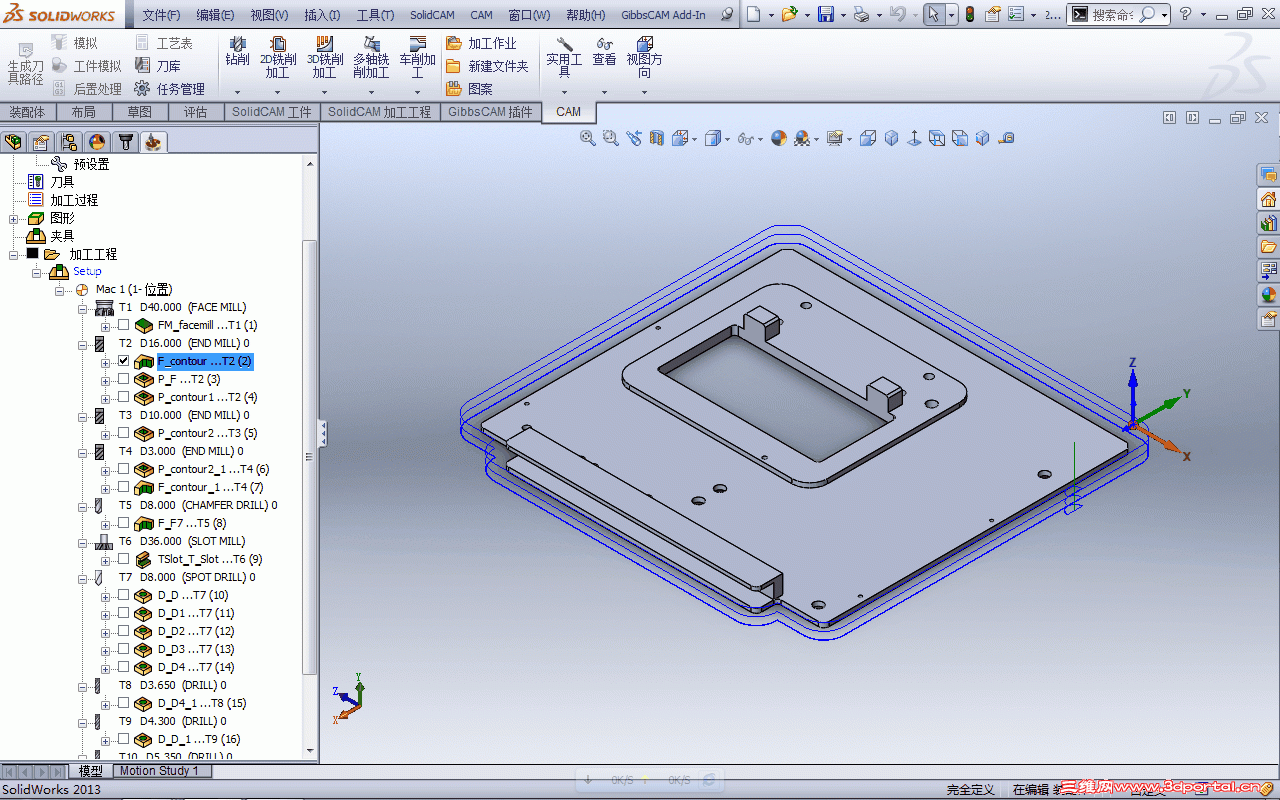
Task: Open the 钻削 dropdown arrow
Action: click(237, 92)
